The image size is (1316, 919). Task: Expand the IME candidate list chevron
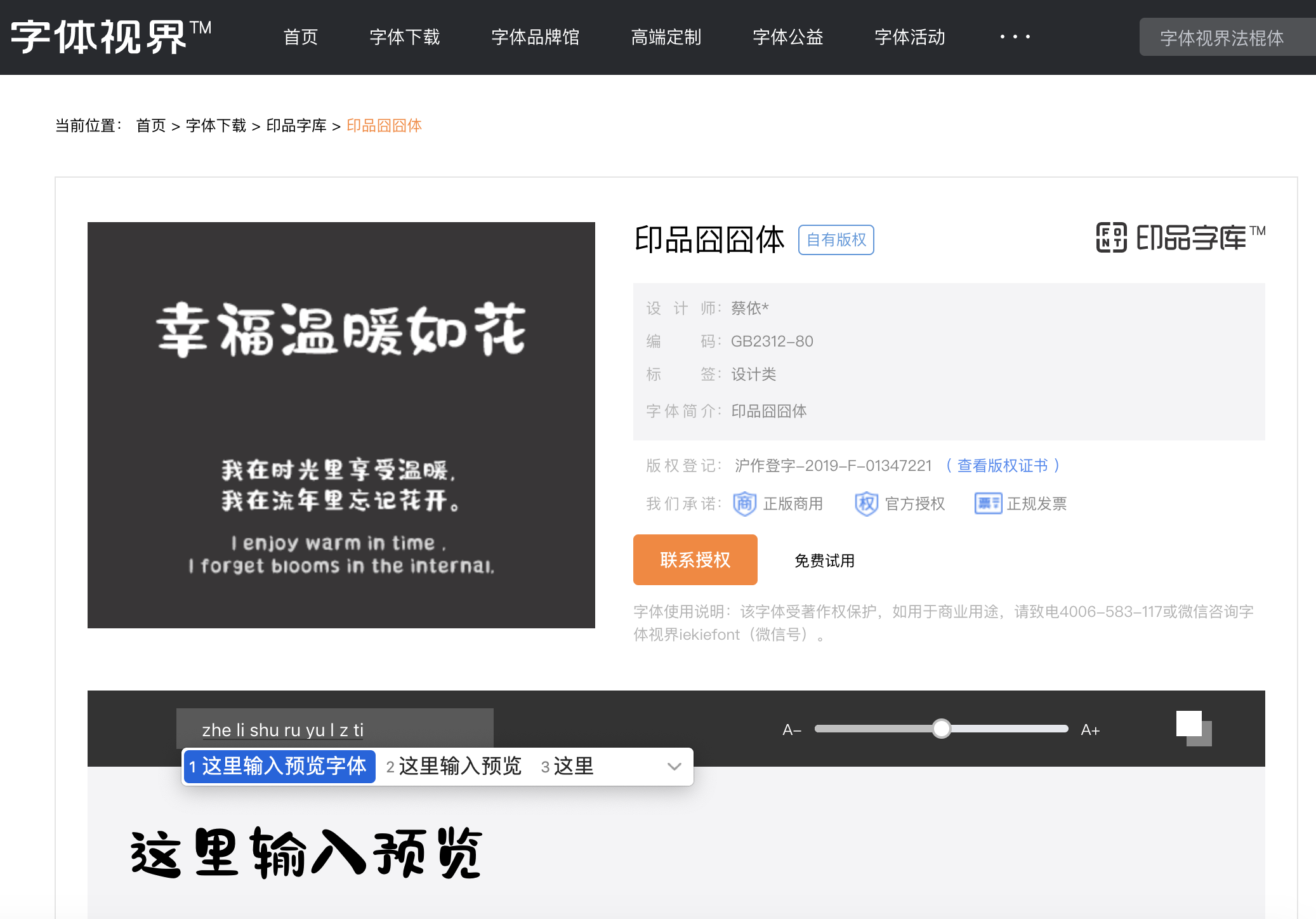tap(674, 767)
